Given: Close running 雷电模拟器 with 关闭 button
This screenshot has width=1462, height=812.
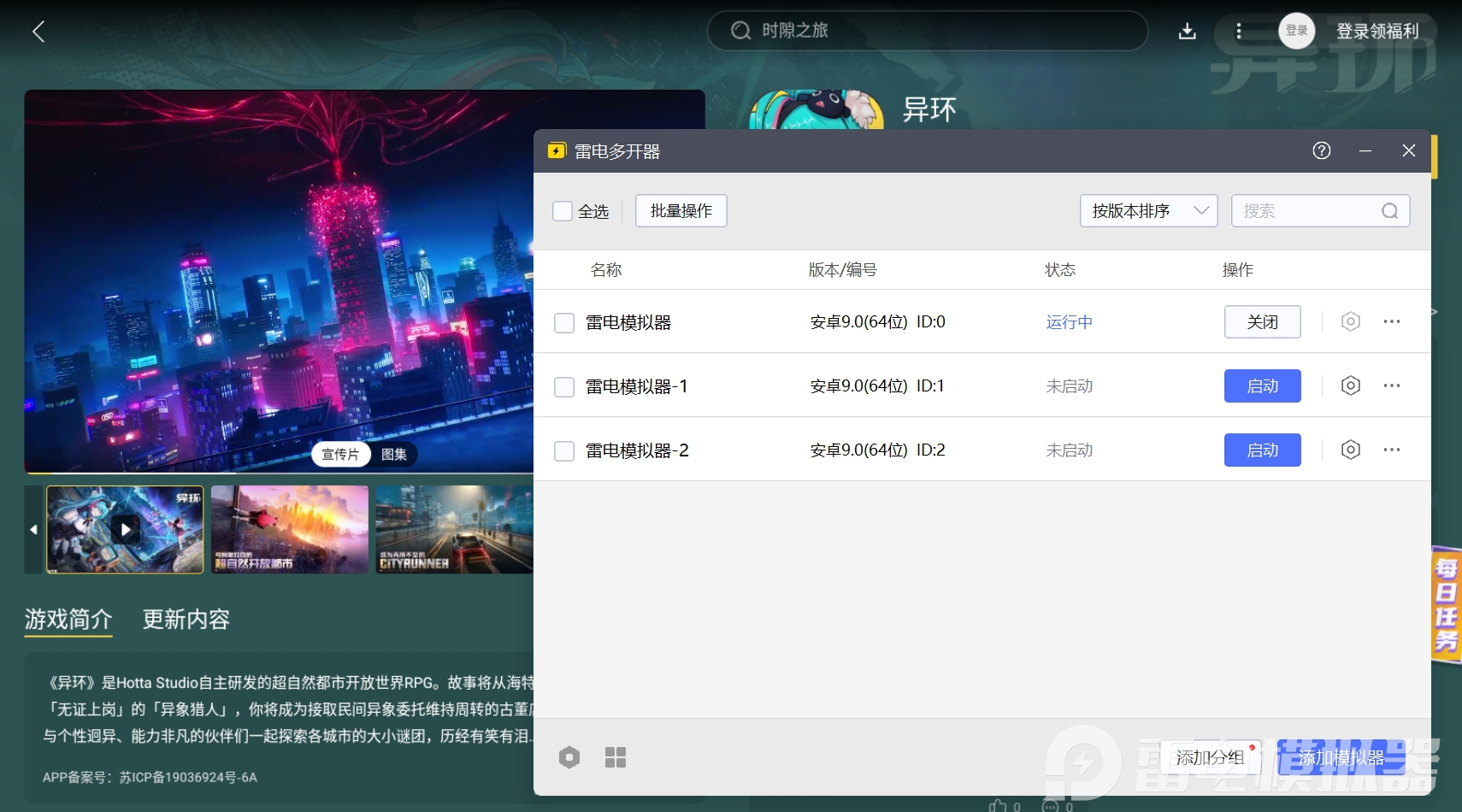Looking at the screenshot, I should pos(1262,321).
